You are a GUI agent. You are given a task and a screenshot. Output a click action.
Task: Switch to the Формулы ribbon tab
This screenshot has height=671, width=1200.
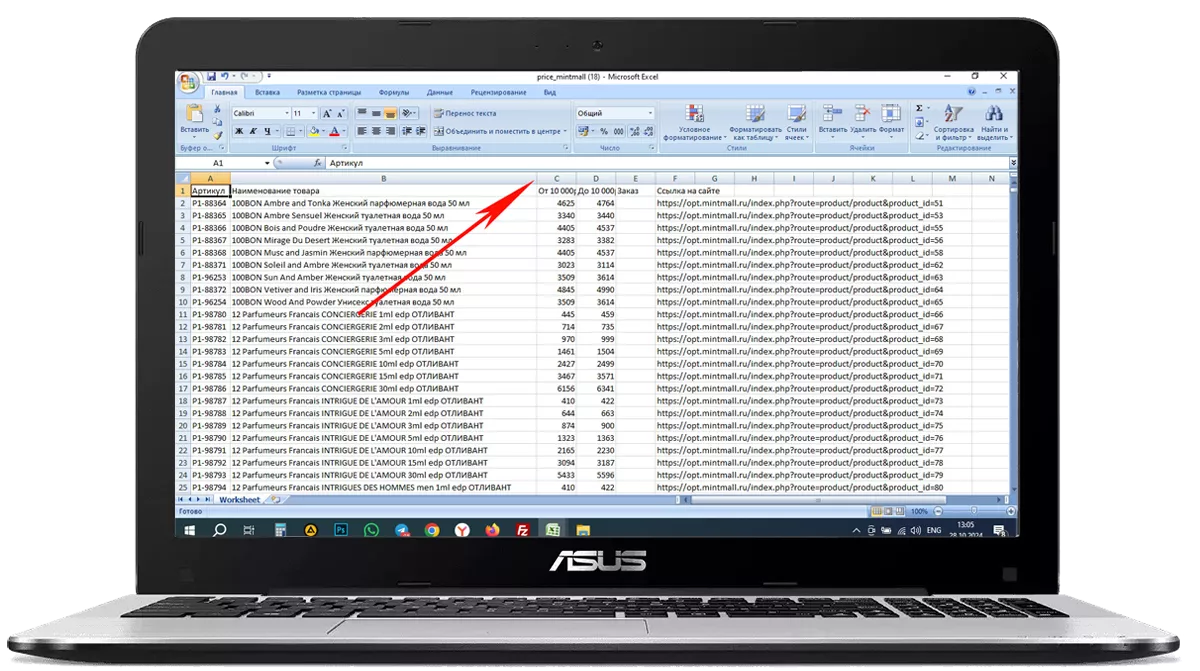[x=394, y=92]
